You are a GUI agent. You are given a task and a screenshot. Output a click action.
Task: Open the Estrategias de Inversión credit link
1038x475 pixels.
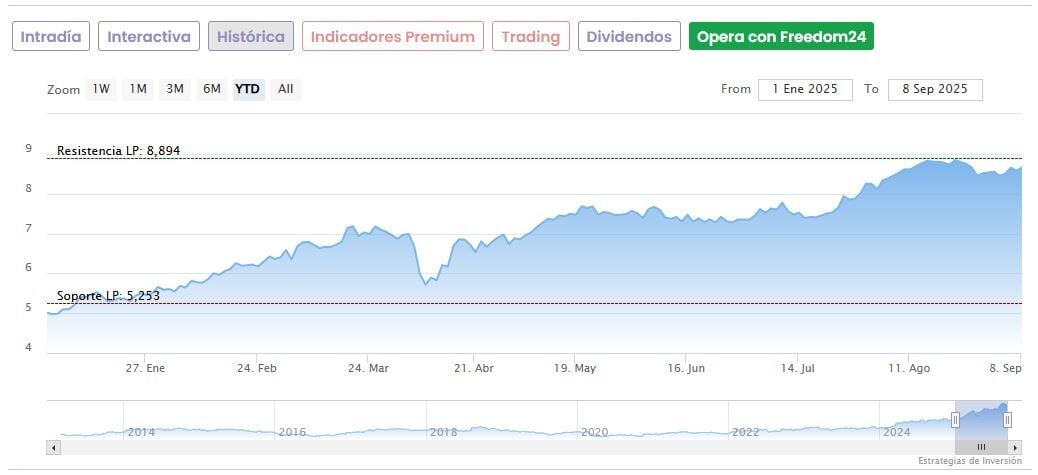970,461
